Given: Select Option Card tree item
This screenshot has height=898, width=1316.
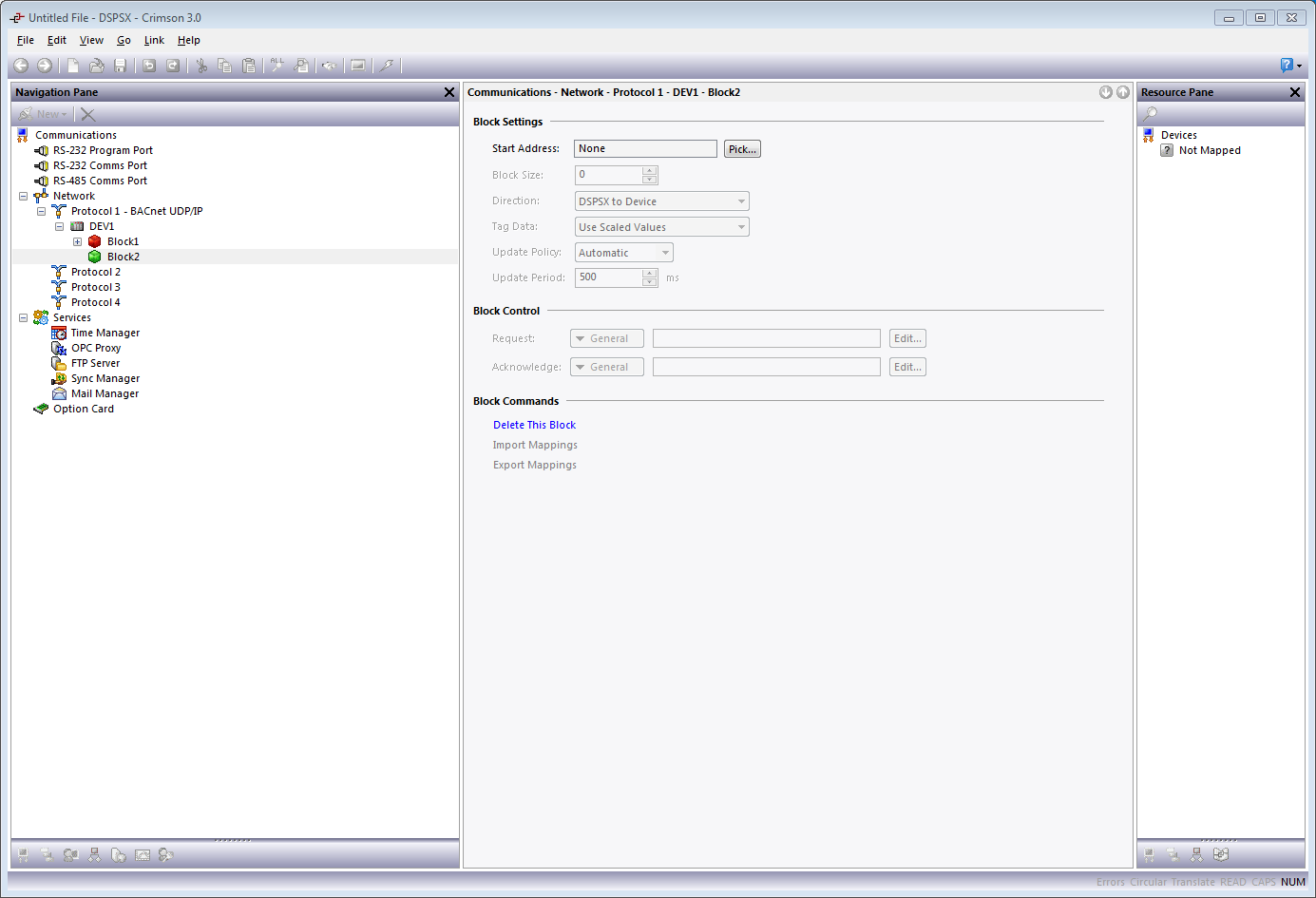Looking at the screenshot, I should coord(84,409).
